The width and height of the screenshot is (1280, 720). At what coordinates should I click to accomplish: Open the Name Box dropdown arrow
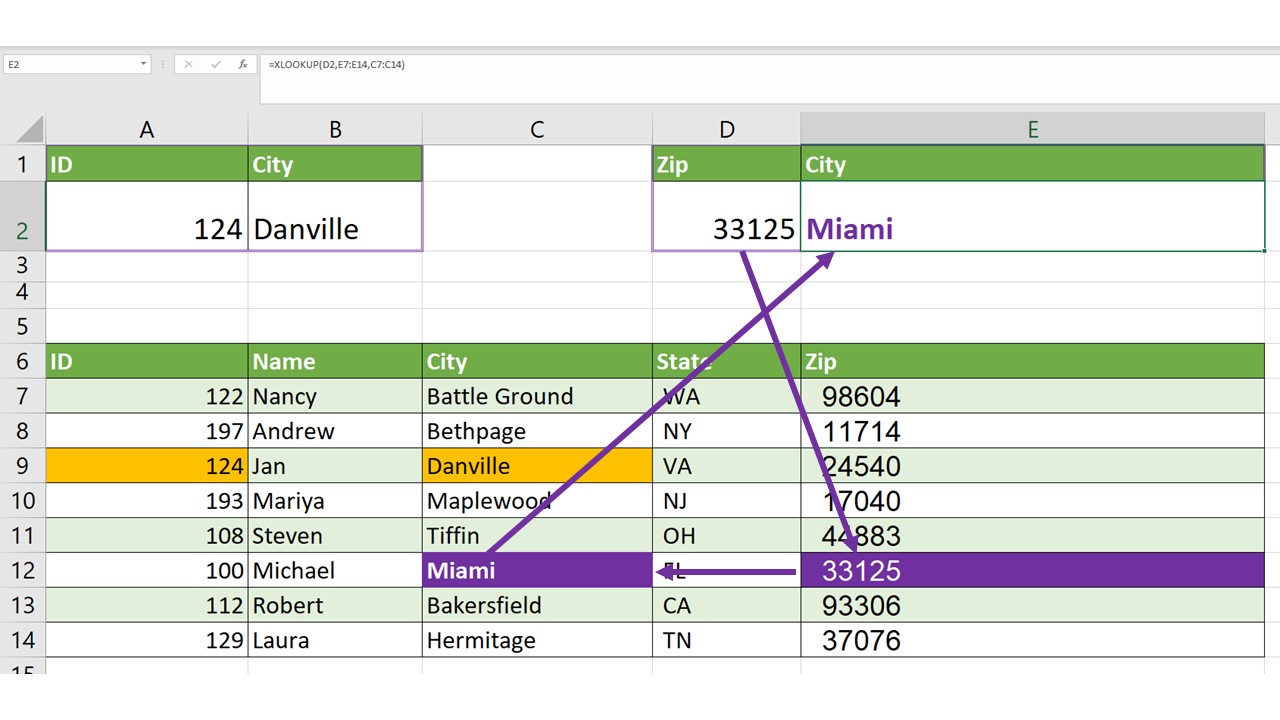[x=144, y=64]
